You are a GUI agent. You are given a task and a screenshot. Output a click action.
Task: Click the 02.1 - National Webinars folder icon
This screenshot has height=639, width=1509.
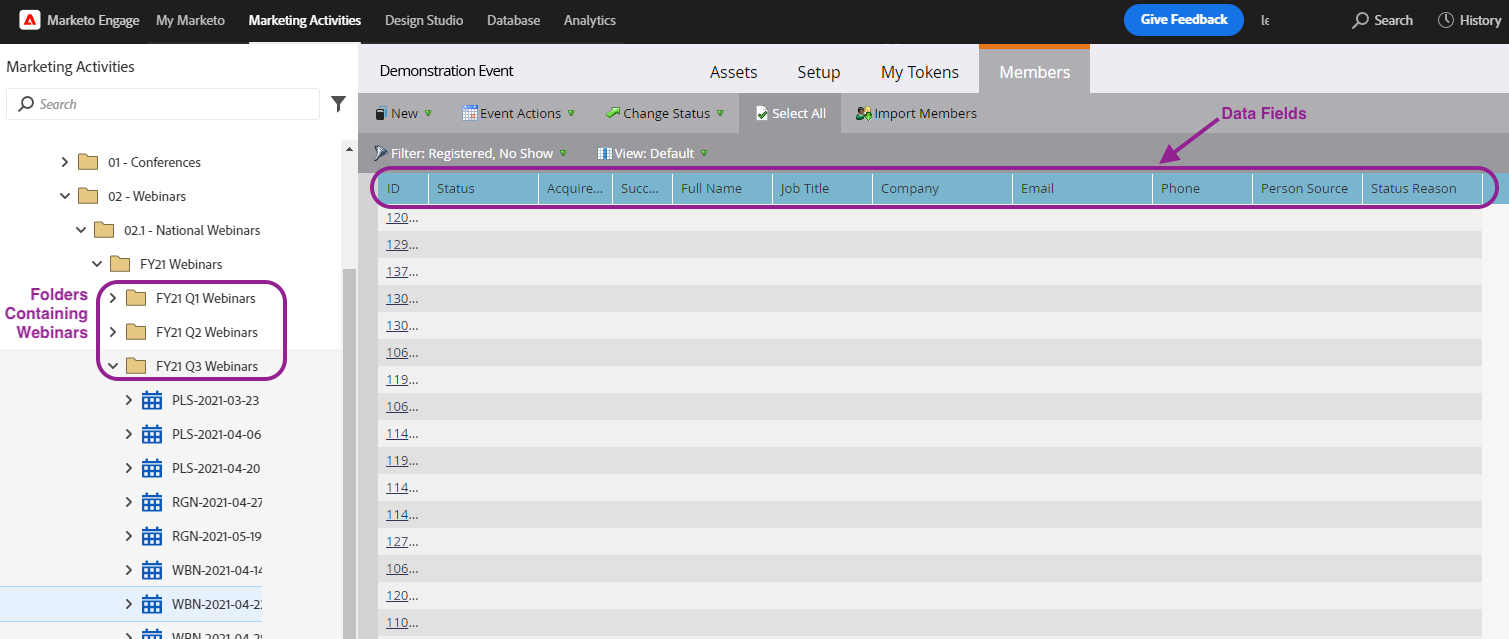104,230
